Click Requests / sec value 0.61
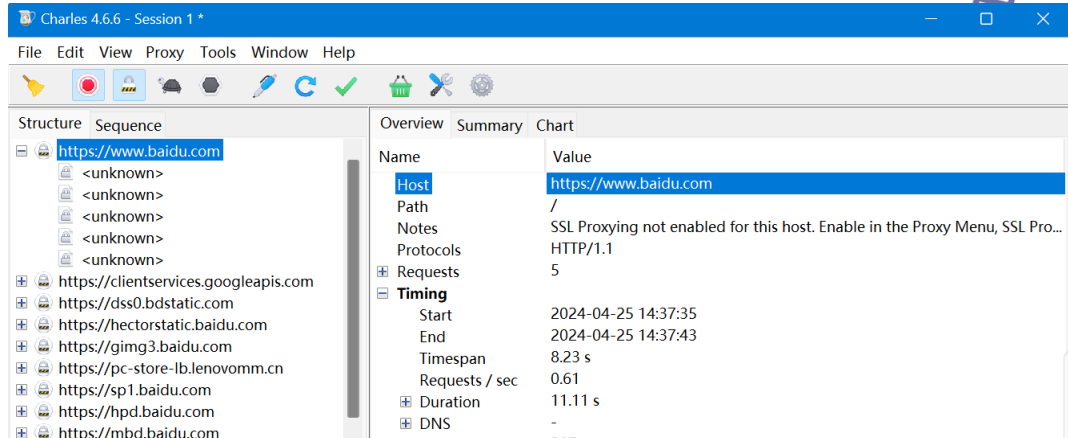Image resolution: width=1068 pixels, height=438 pixels. tap(565, 379)
